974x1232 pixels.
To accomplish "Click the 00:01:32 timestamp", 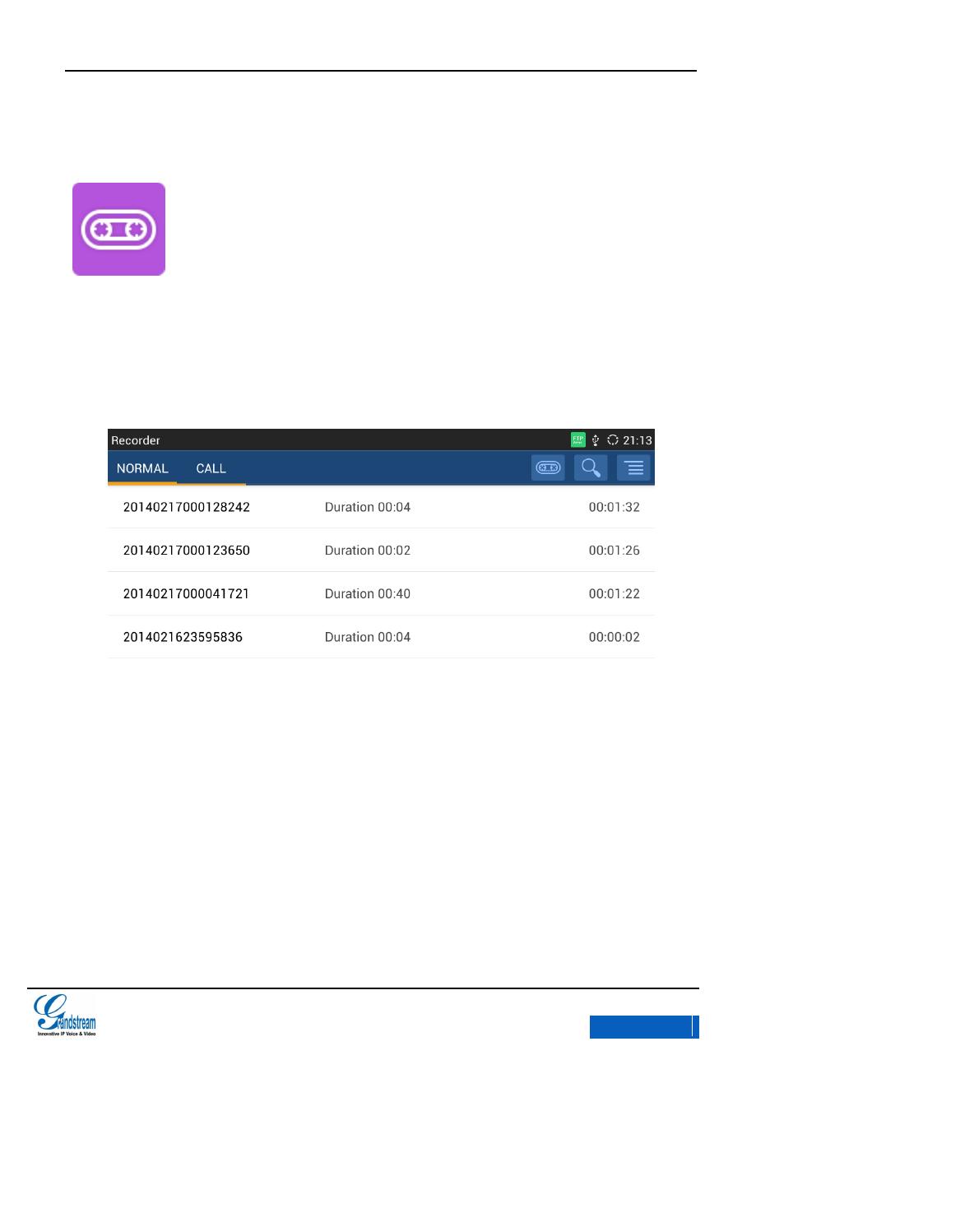I will coord(615,507).
